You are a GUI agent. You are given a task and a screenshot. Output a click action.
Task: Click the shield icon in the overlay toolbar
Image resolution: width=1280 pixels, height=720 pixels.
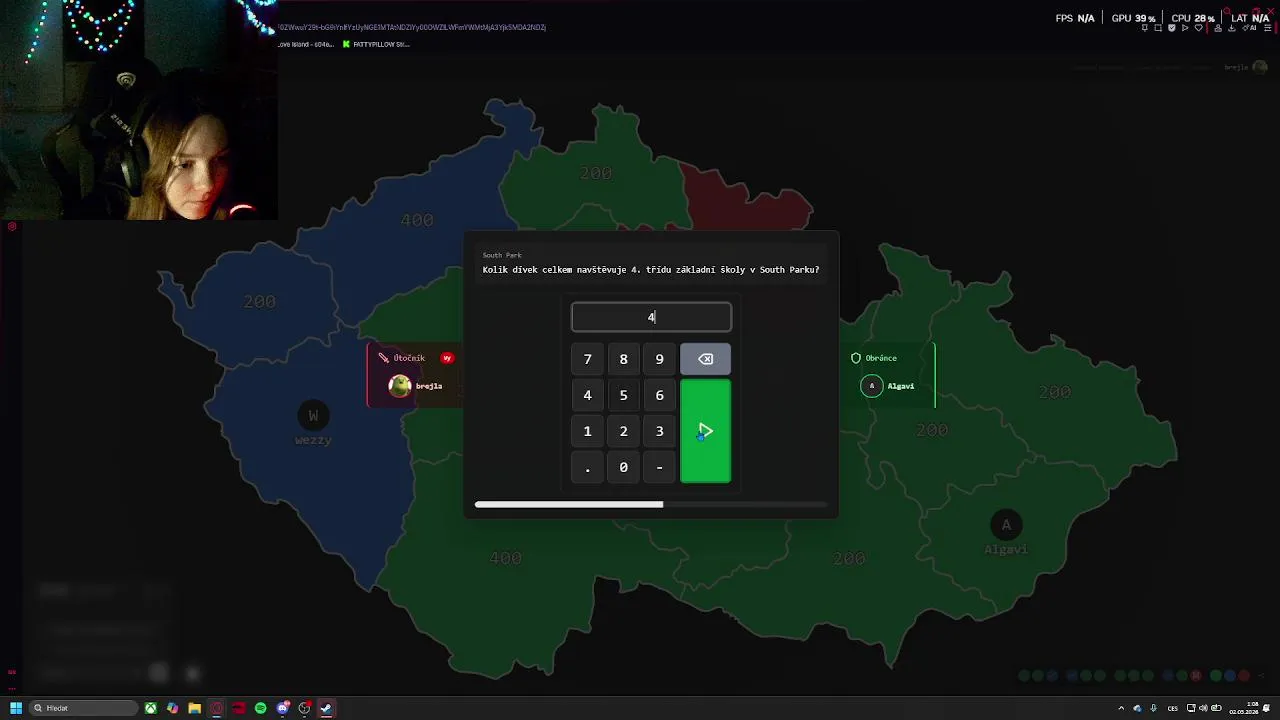[1172, 28]
